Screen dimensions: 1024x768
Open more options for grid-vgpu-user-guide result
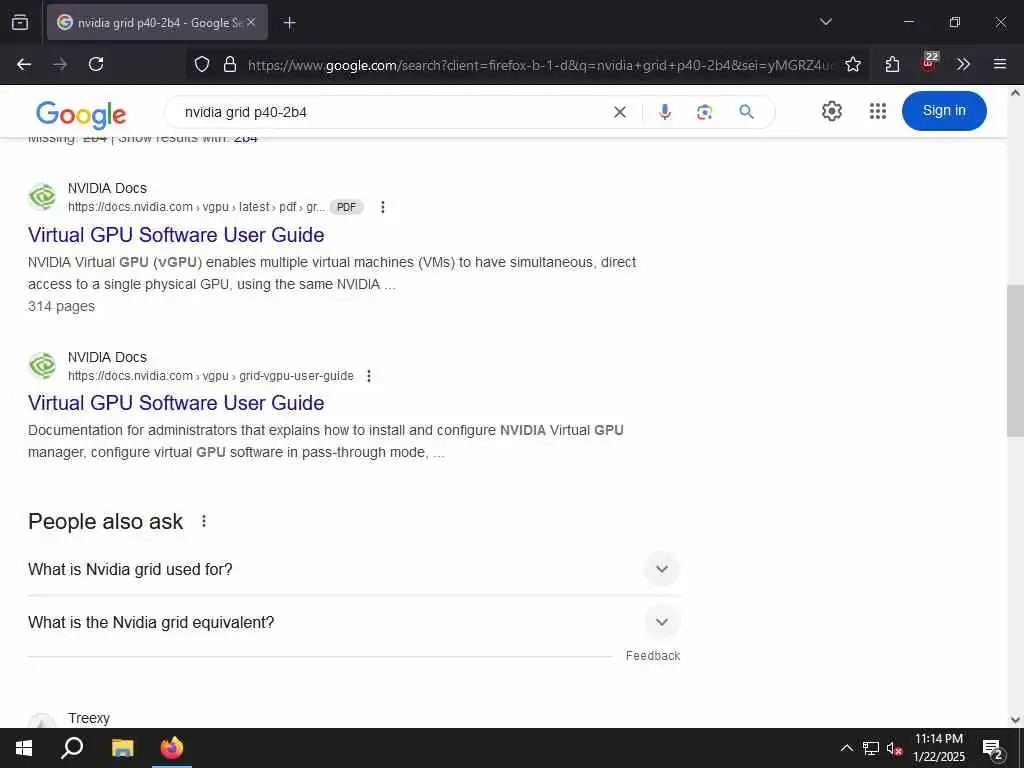pos(369,376)
